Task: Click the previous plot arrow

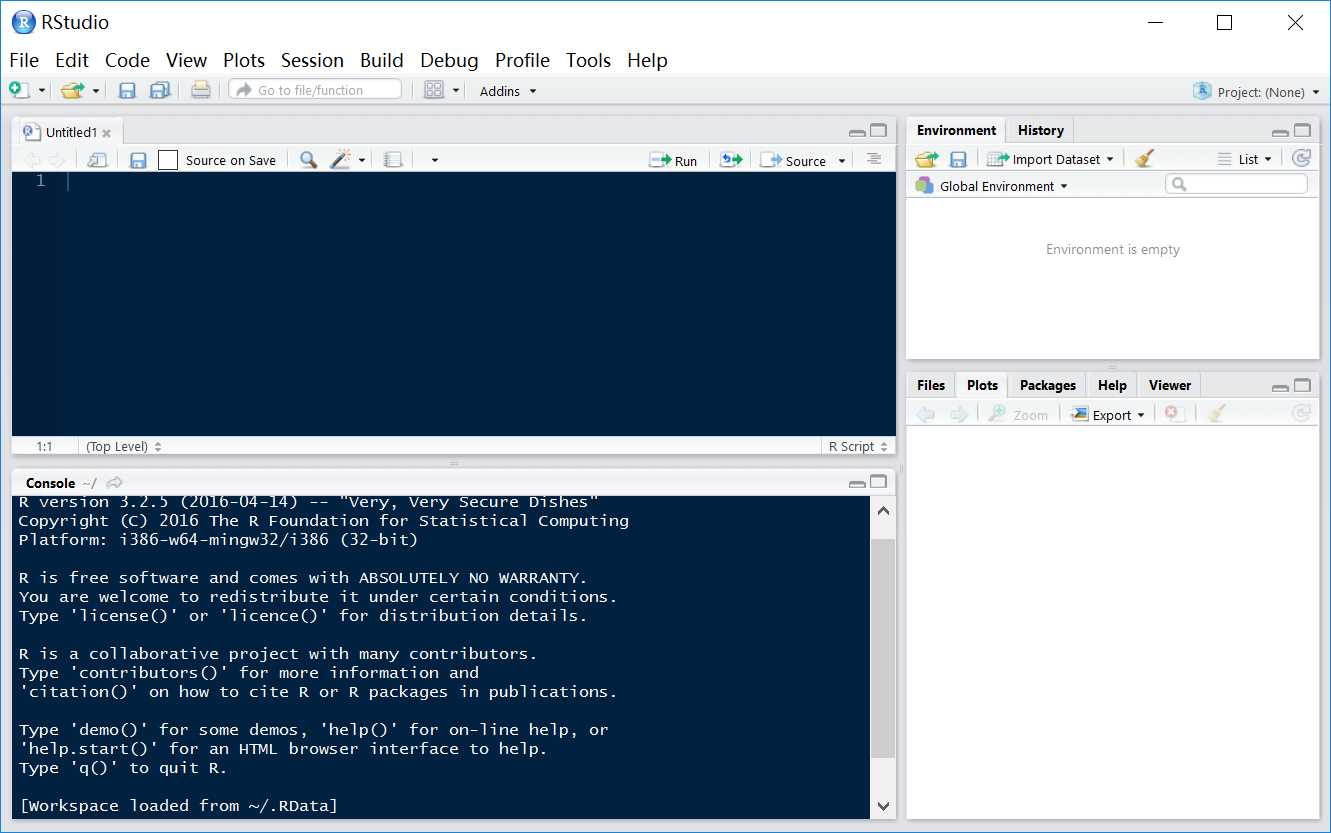Action: tap(926, 414)
